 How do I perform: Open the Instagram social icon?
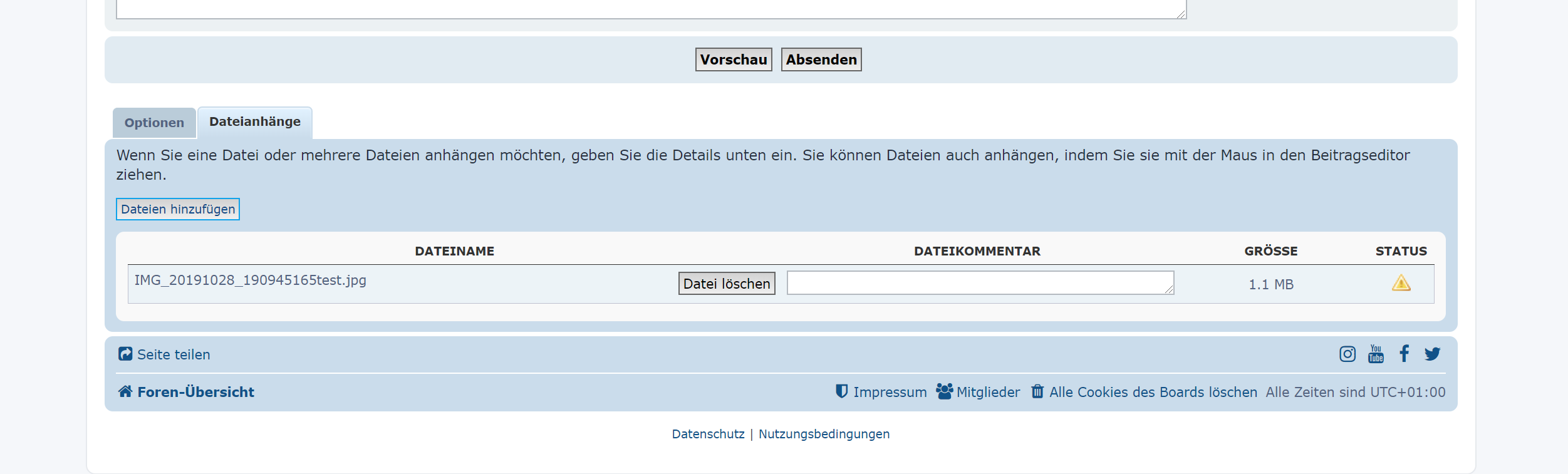coord(1347,354)
